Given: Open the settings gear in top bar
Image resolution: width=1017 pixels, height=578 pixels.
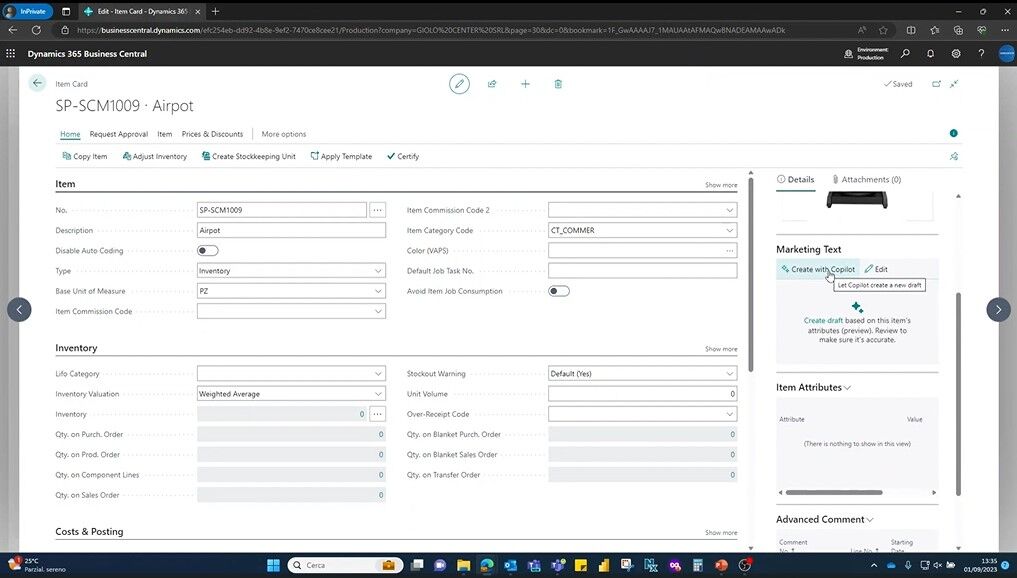Looking at the screenshot, I should (x=955, y=54).
